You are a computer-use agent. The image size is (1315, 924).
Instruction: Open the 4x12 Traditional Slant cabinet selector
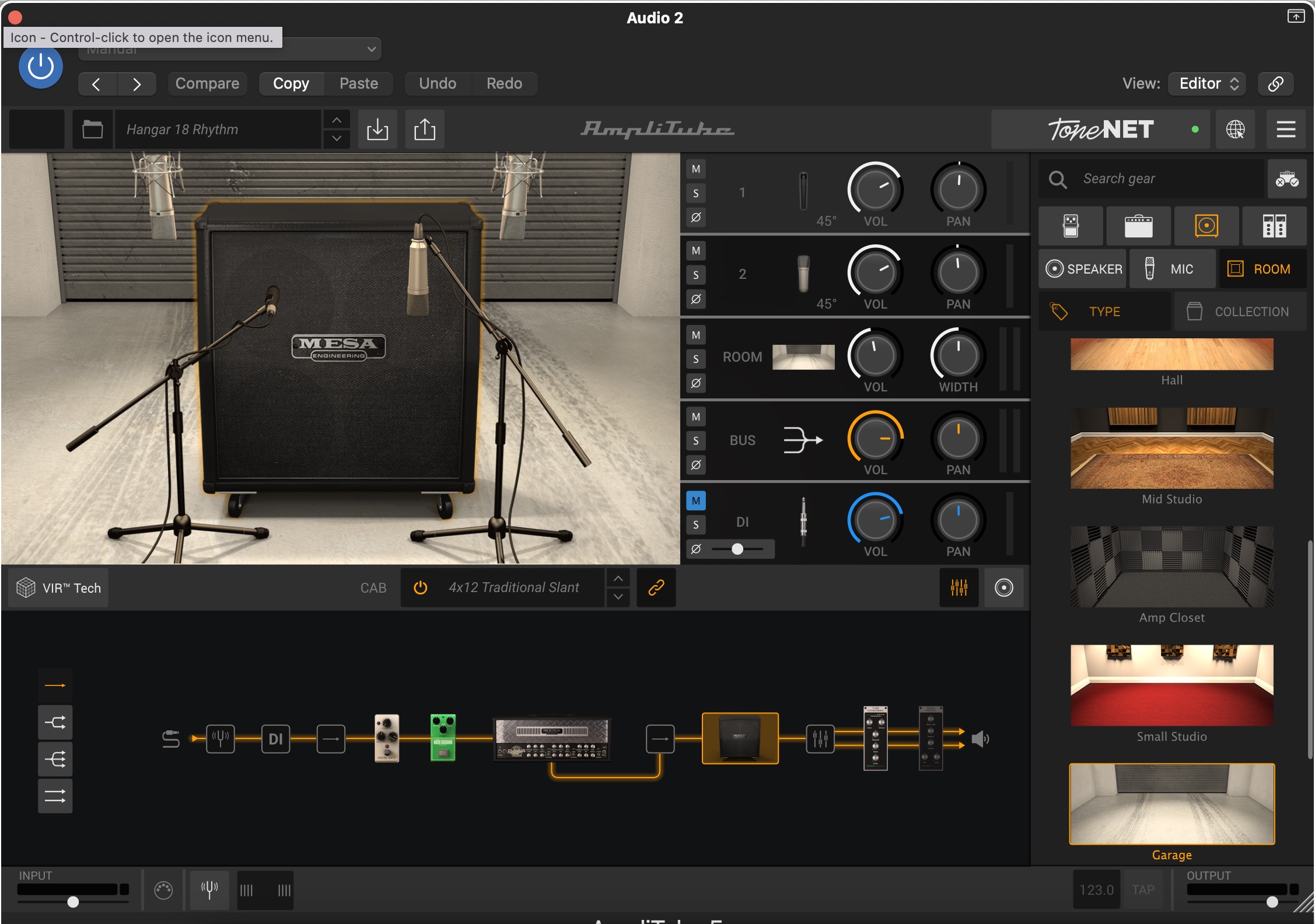tap(513, 587)
